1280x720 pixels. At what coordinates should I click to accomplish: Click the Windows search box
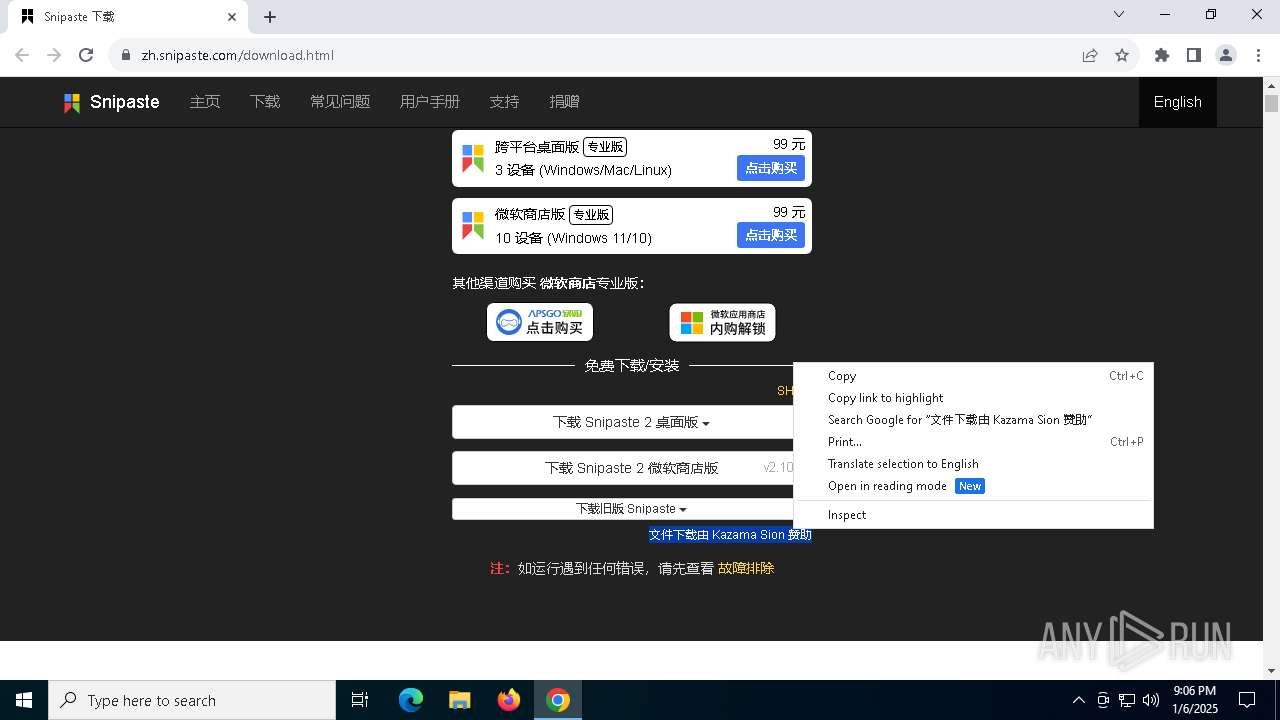[x=192, y=700]
